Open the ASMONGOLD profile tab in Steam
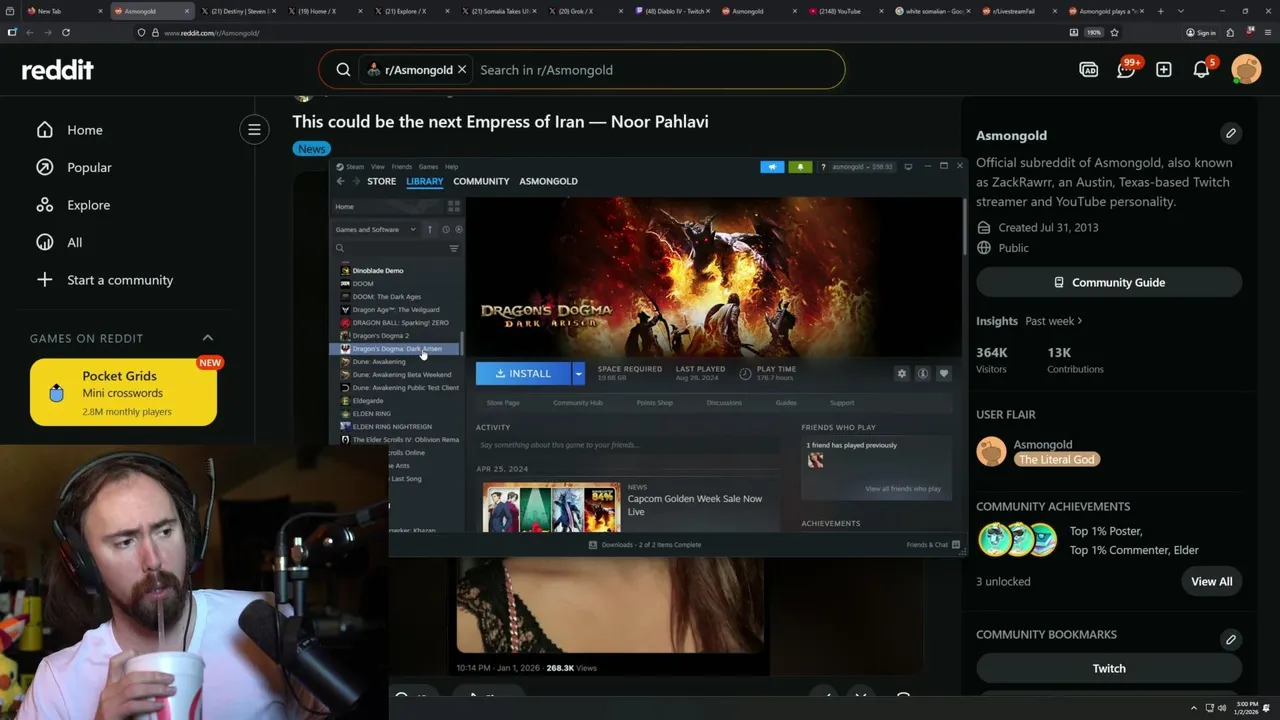Viewport: 1280px width, 720px height. point(548,181)
